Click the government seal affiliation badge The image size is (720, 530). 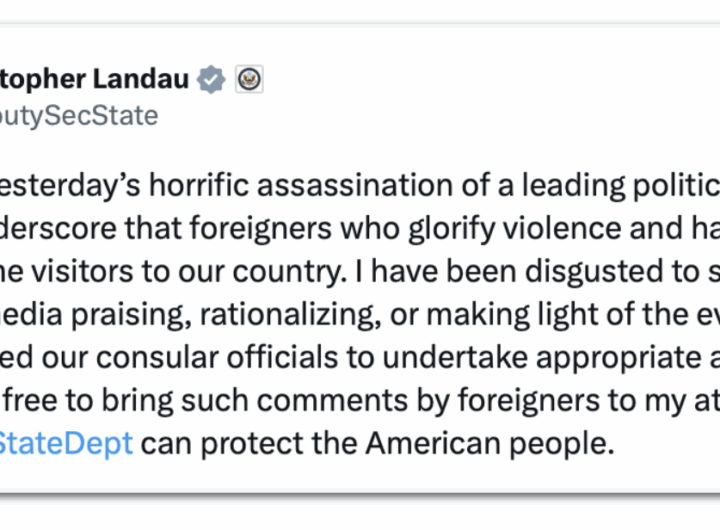click(249, 80)
